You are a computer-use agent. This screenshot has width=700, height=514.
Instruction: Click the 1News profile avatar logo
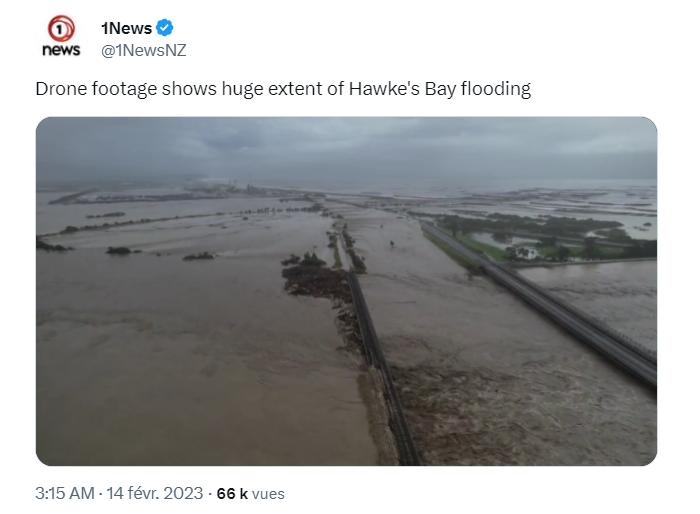(x=61, y=36)
